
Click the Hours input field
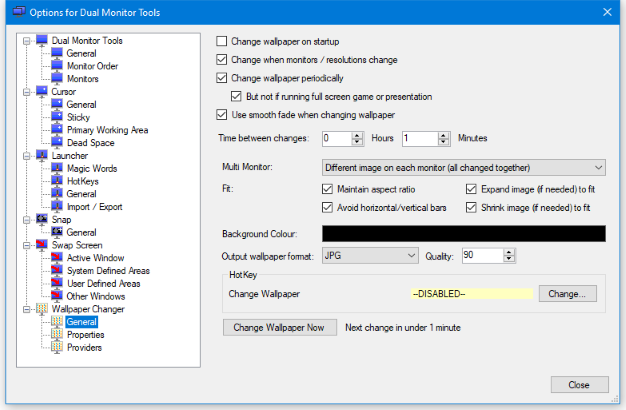pyautogui.click(x=337, y=139)
